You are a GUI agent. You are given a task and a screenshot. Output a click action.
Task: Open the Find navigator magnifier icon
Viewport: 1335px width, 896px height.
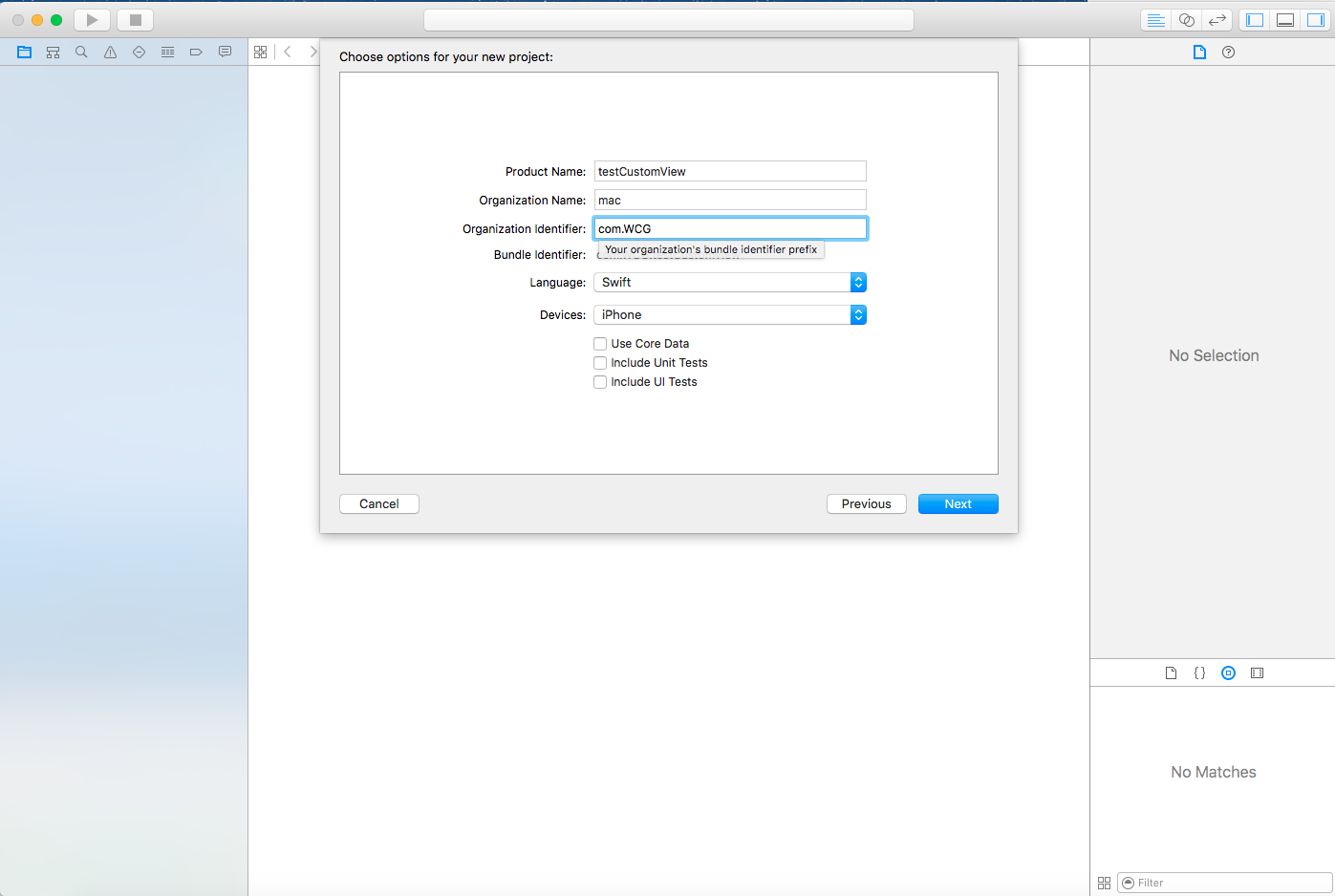(81, 53)
